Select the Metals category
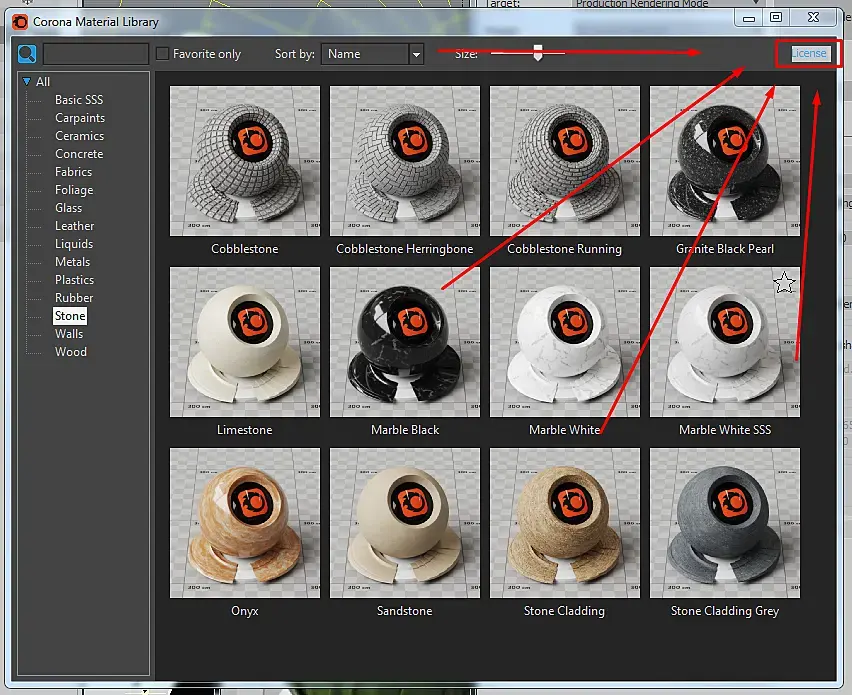The height and width of the screenshot is (695, 852). coord(72,261)
